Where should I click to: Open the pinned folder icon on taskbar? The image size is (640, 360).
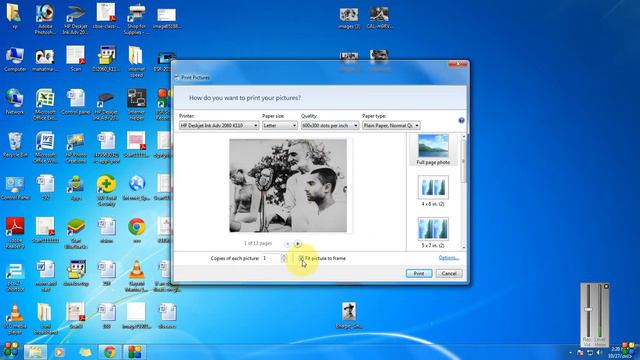pyautogui.click(x=85, y=352)
